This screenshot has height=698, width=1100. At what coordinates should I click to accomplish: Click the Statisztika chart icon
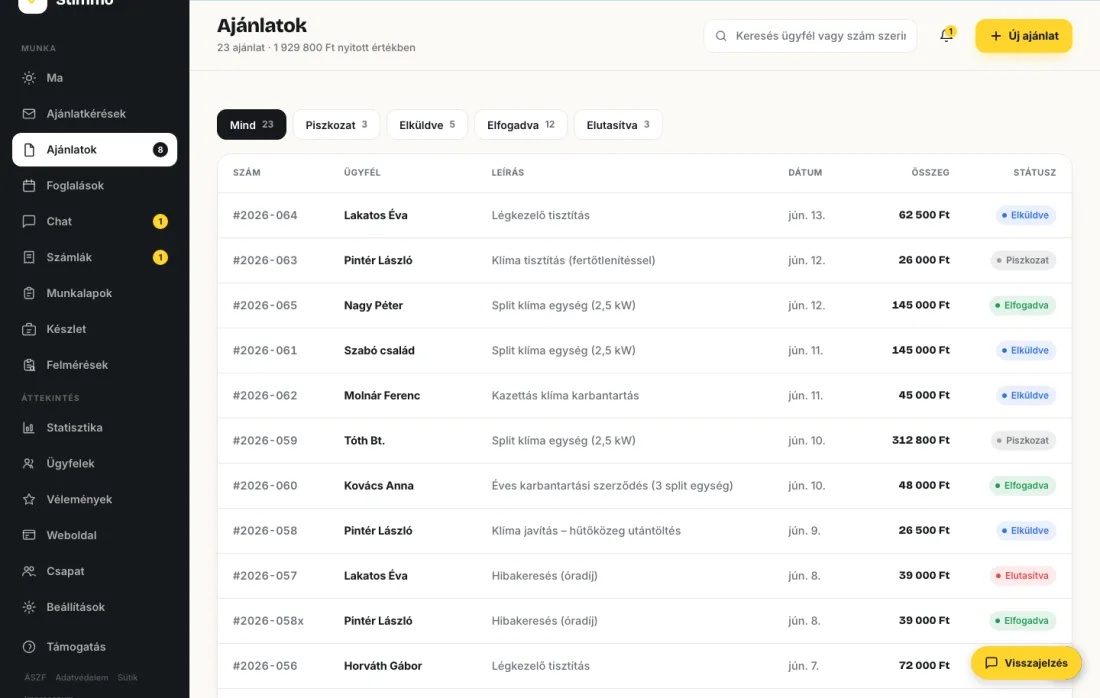click(x=29, y=427)
